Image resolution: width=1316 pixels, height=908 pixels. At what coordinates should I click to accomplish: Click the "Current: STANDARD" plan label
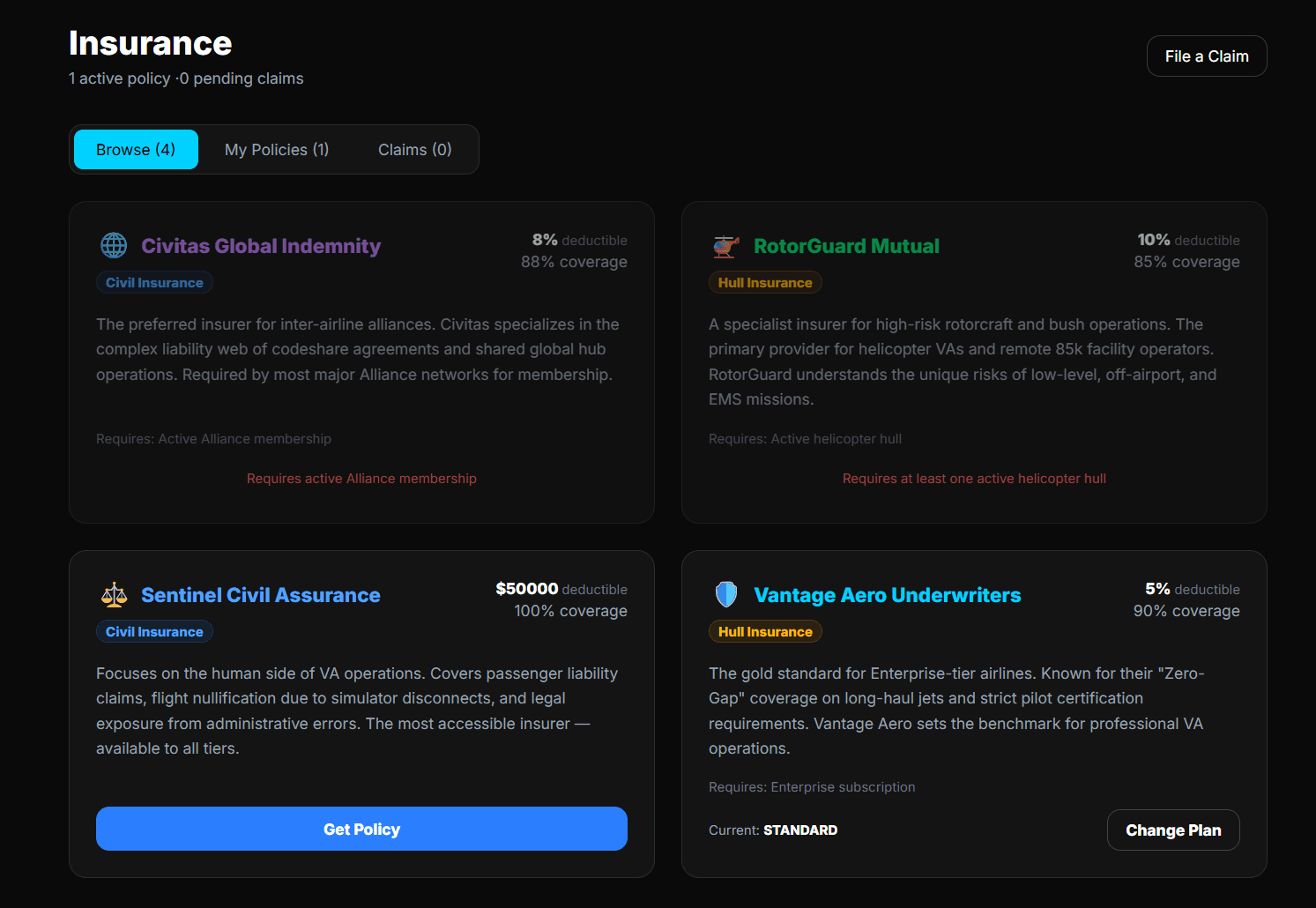pos(773,830)
